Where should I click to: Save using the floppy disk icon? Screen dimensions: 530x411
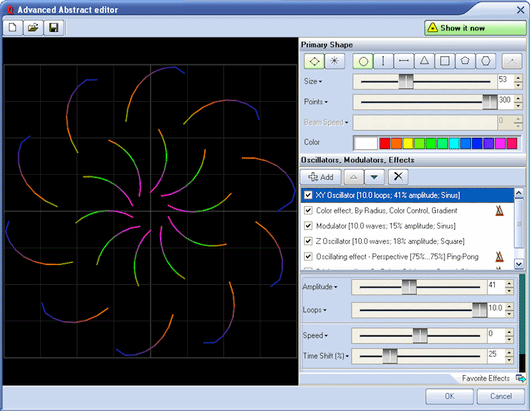[54, 28]
